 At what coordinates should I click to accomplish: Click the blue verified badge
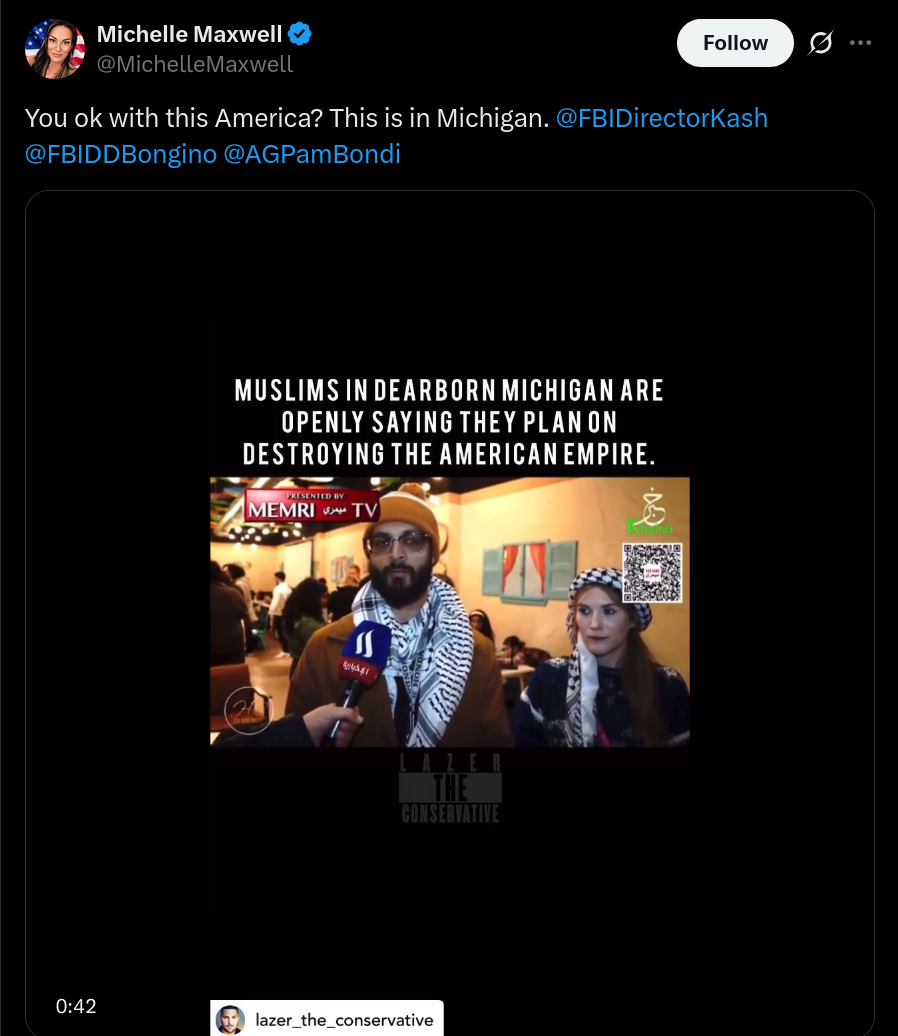tap(299, 34)
